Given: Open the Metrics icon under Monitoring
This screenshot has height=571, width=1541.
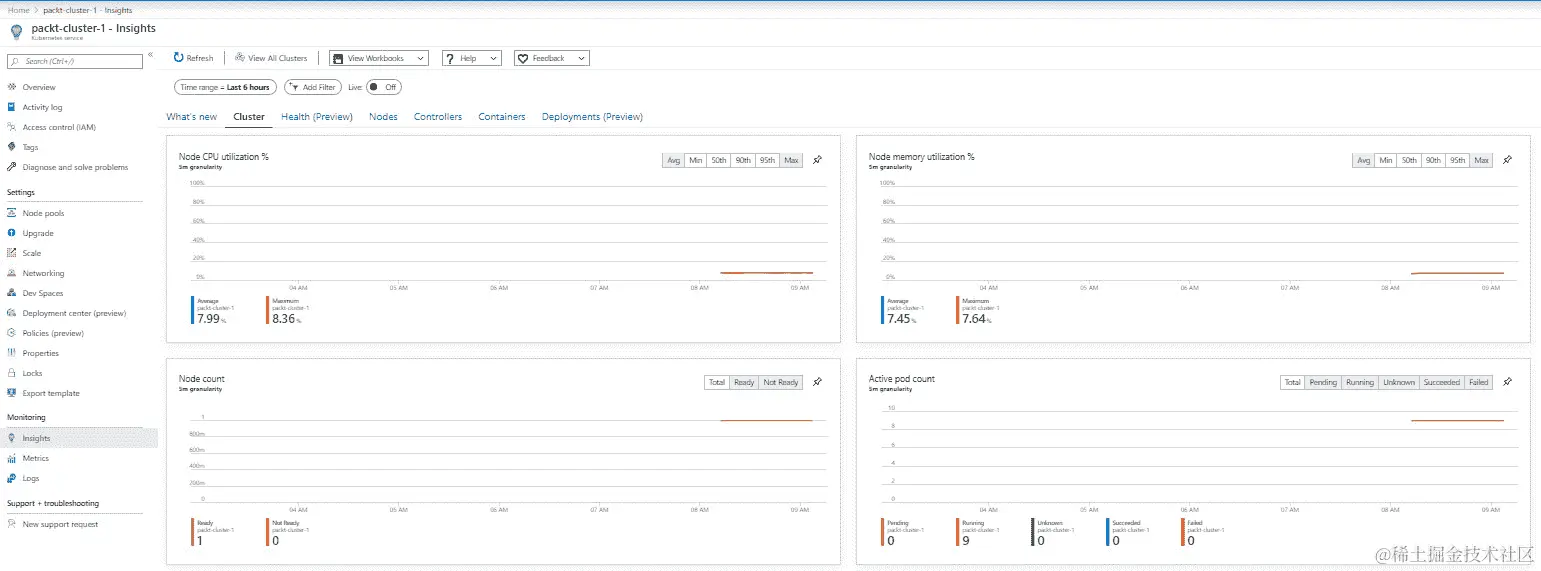Looking at the screenshot, I should point(11,458).
